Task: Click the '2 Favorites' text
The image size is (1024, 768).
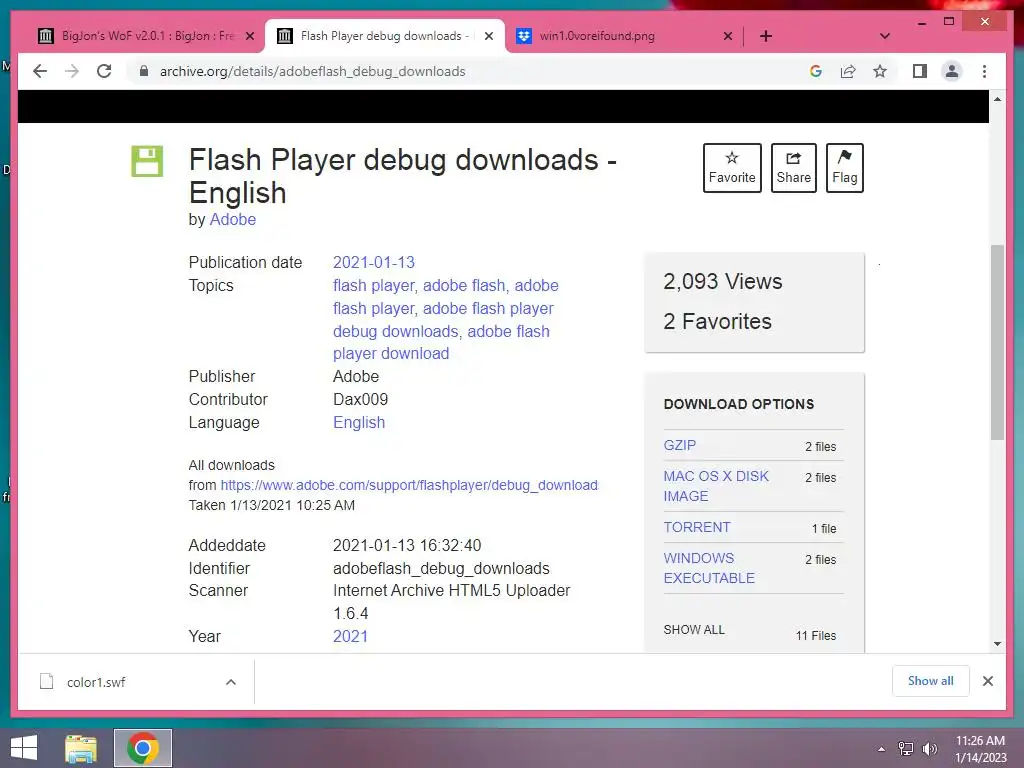Action: pos(717,321)
